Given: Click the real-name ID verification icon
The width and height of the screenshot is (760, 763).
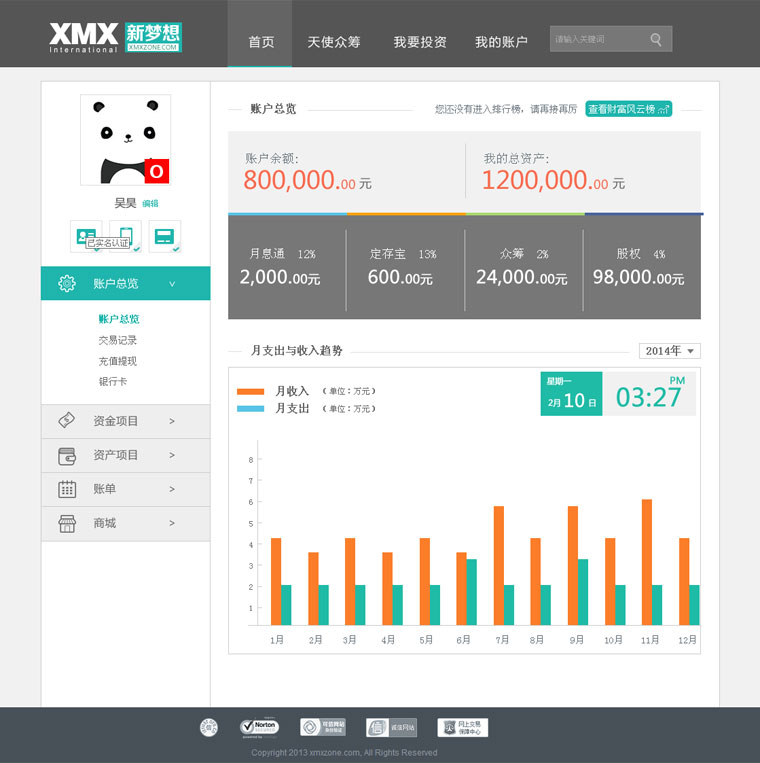Looking at the screenshot, I should coord(85,236).
